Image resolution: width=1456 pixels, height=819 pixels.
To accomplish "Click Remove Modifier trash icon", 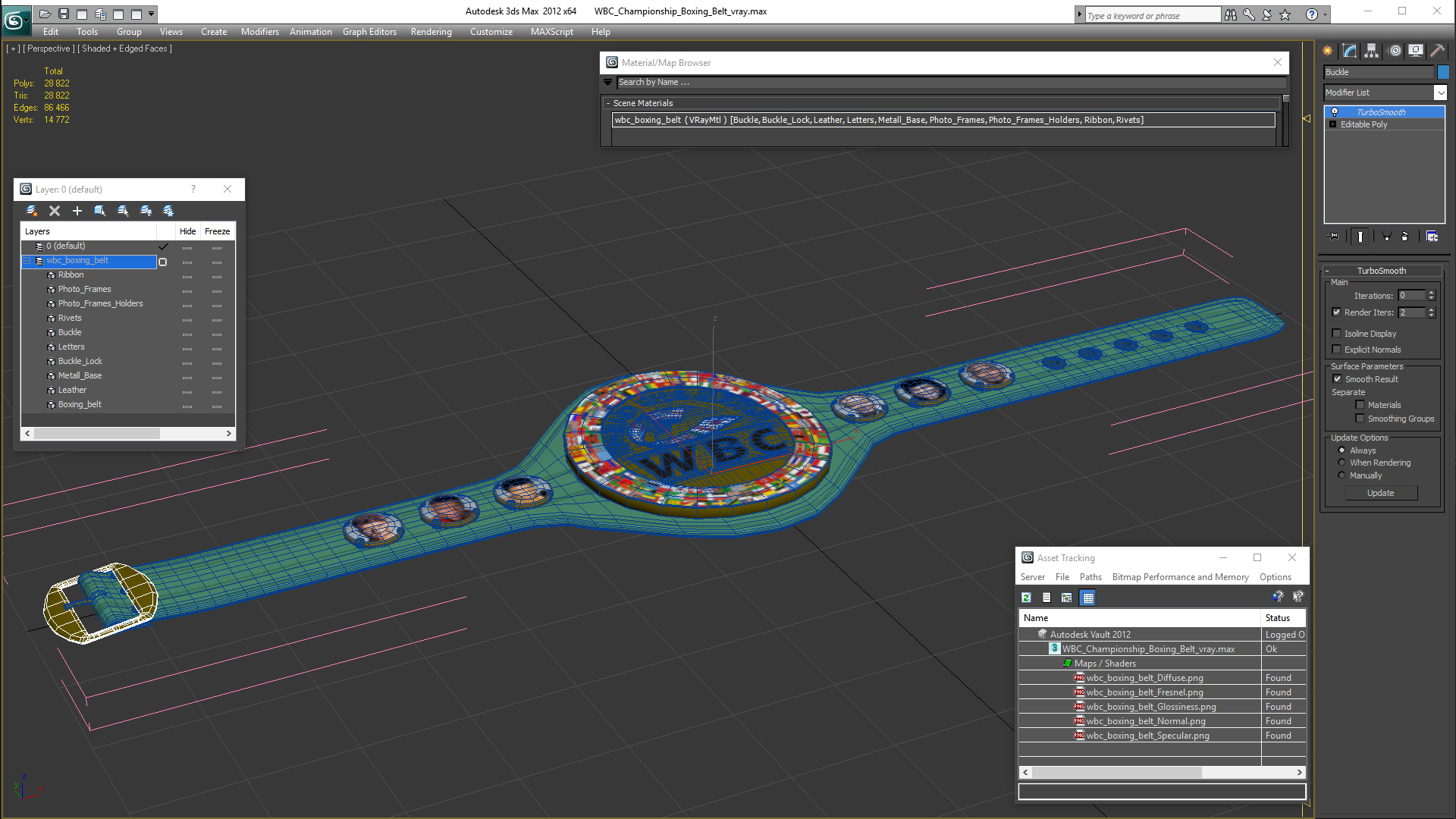I will tap(1405, 237).
